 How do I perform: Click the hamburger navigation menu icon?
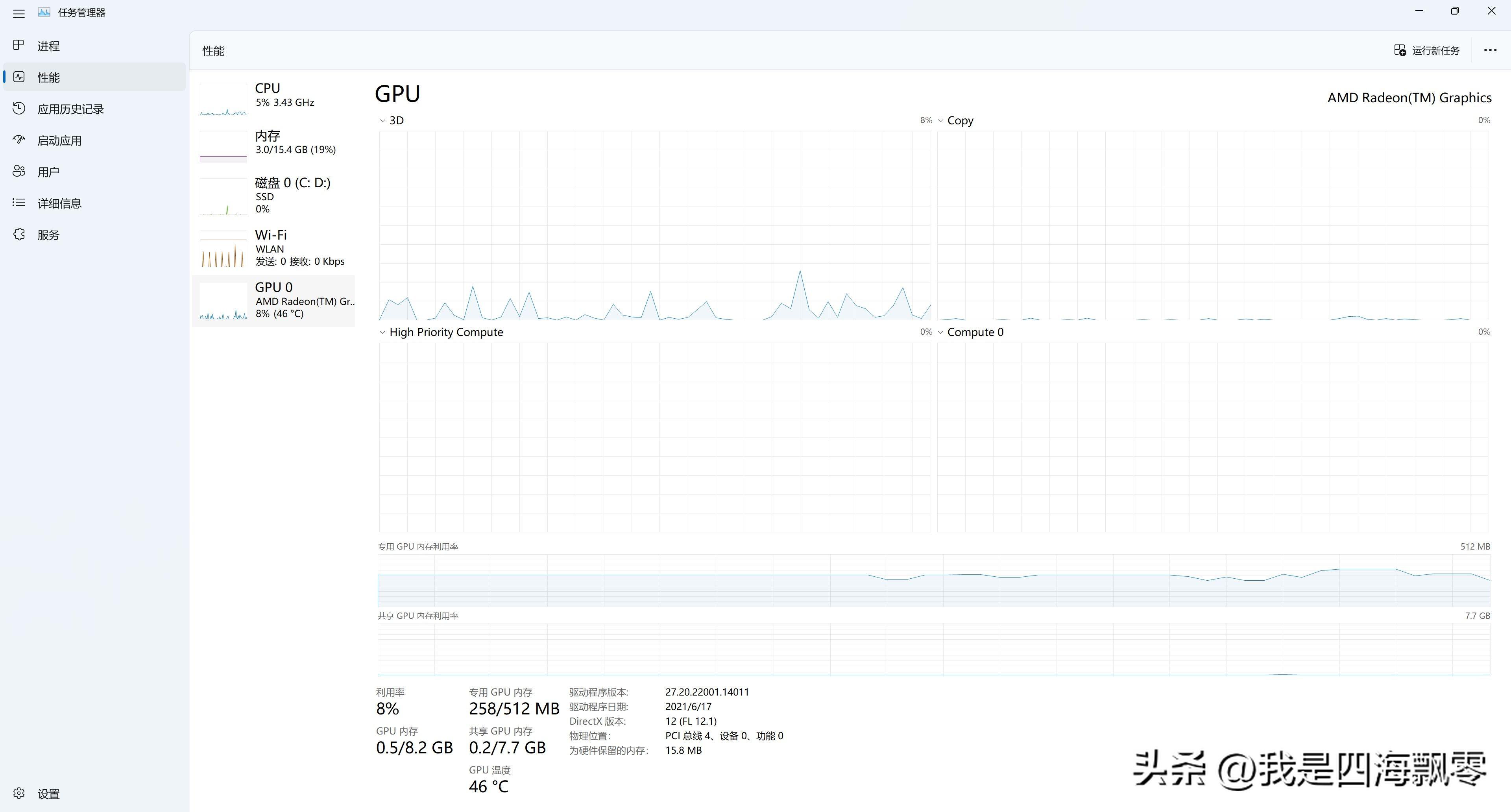pyautogui.click(x=19, y=13)
